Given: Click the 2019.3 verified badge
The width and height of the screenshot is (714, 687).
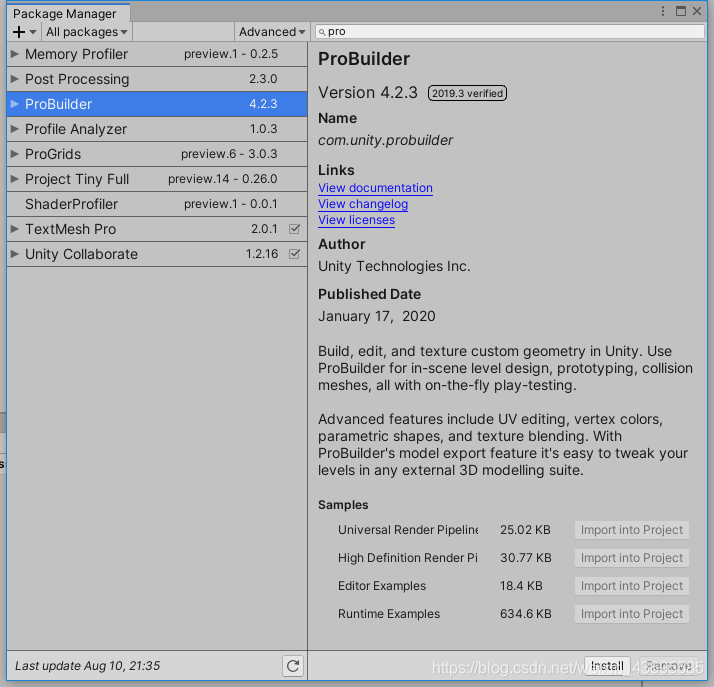Looking at the screenshot, I should tap(467, 93).
